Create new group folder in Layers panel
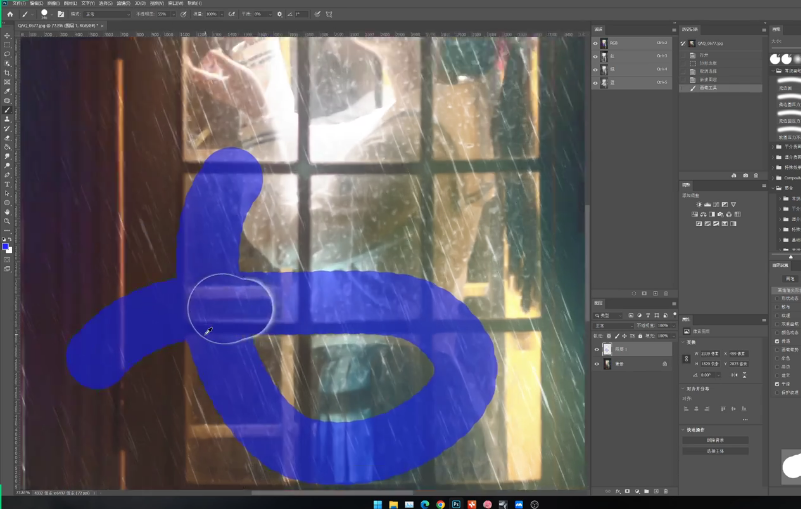 647,491
